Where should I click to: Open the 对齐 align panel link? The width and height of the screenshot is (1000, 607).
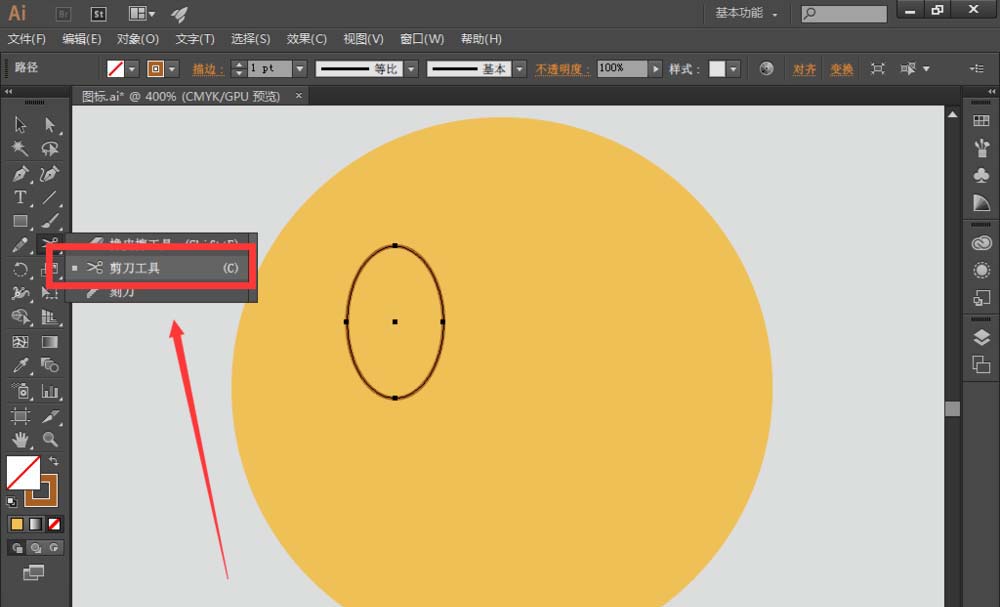804,69
